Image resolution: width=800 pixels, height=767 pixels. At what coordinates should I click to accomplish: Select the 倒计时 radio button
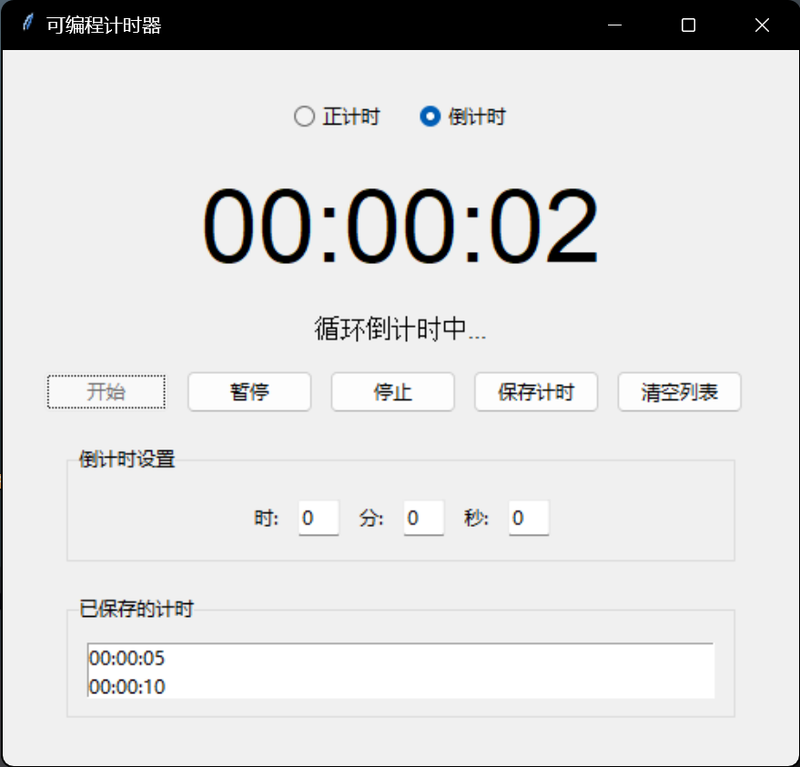463,116
